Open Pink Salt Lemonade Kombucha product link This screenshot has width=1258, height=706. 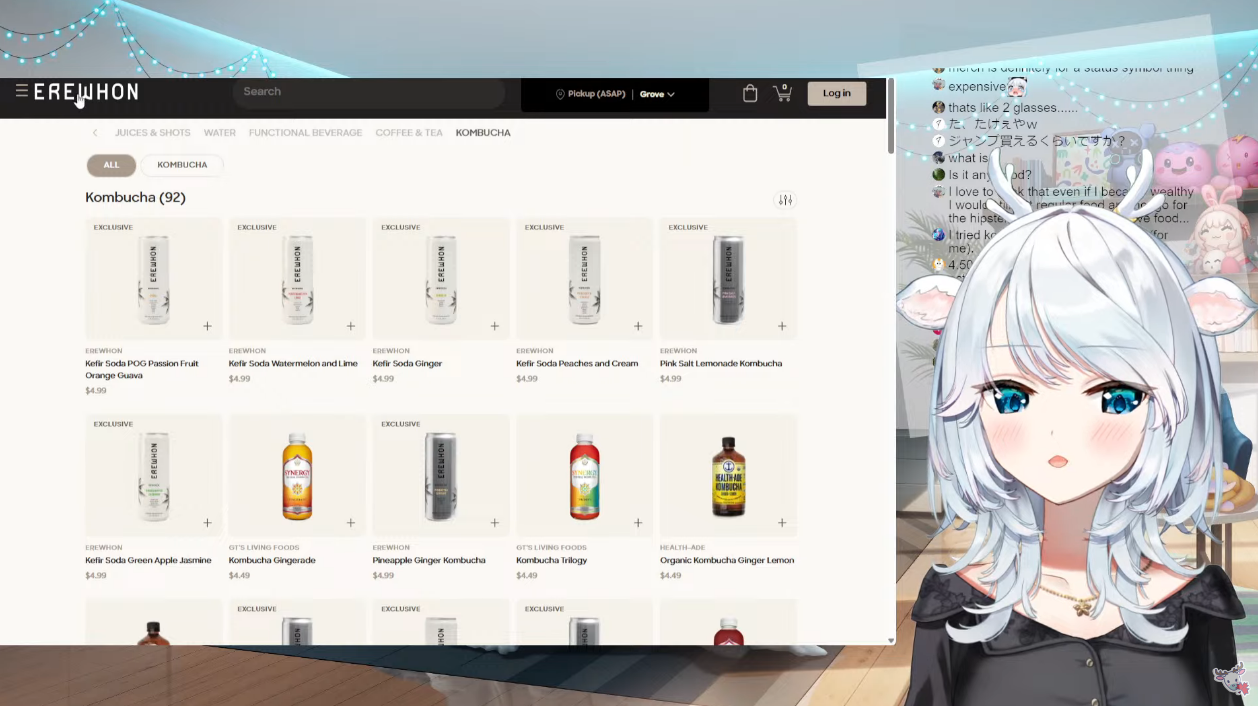pos(721,363)
